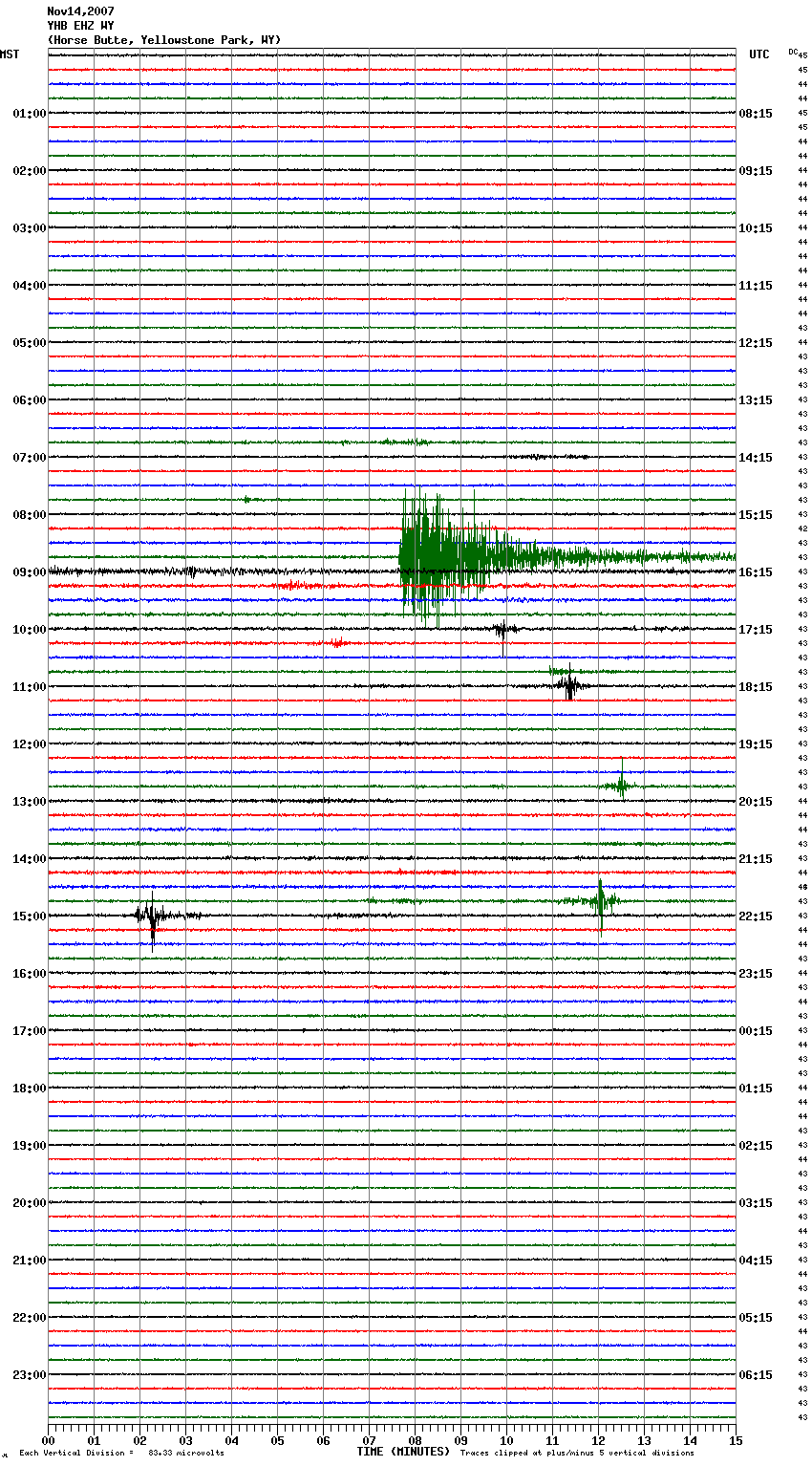
Task: Click the UTC label 08:15
Action: click(756, 114)
